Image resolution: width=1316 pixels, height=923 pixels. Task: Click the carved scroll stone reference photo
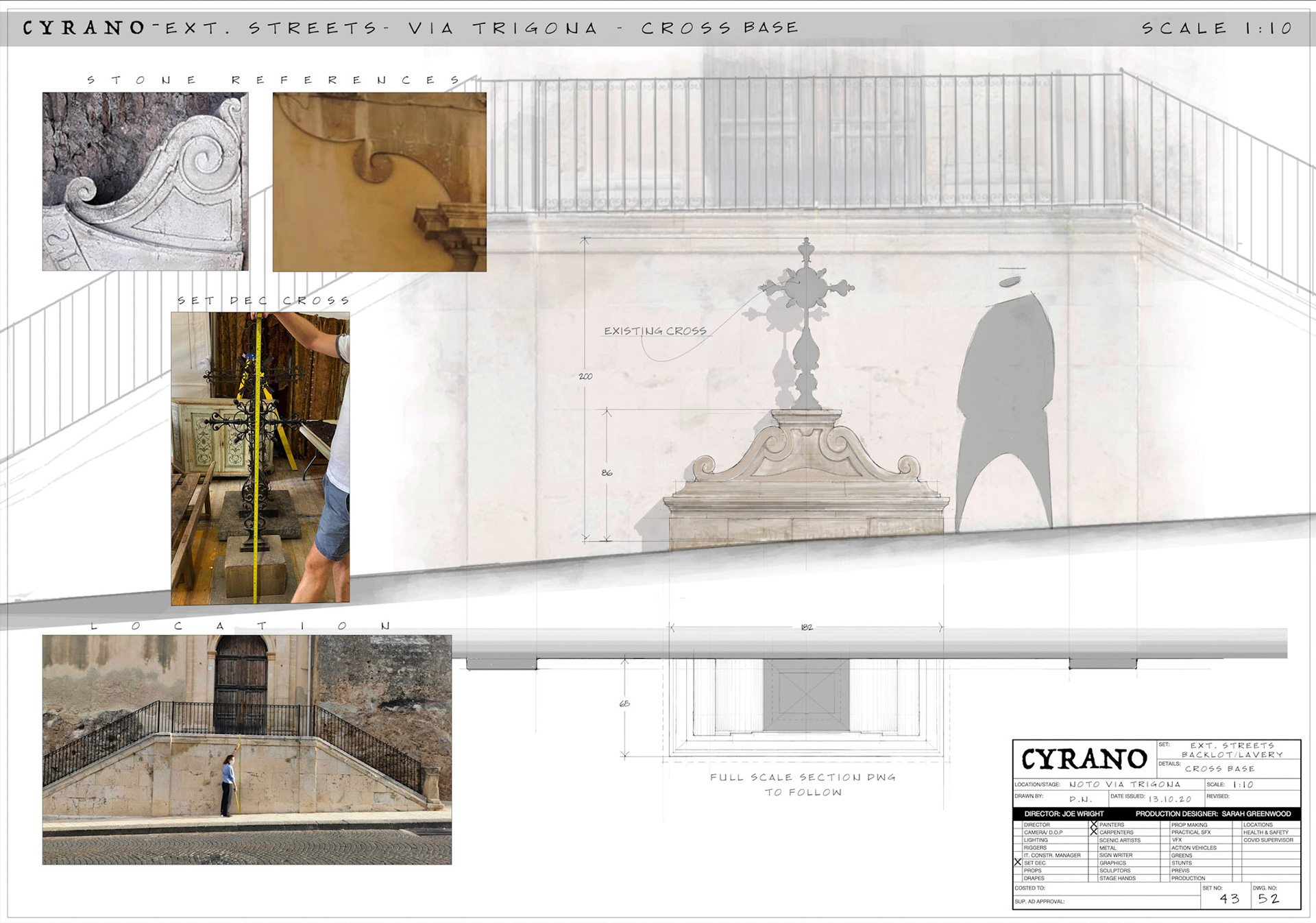tap(145, 182)
